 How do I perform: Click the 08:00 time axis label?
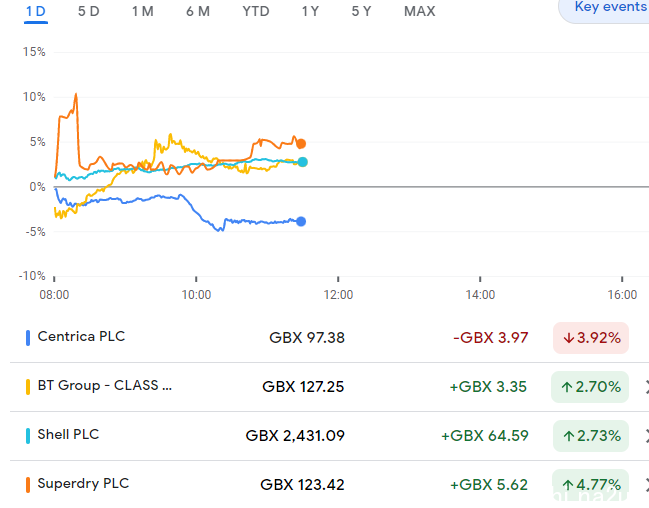click(54, 295)
